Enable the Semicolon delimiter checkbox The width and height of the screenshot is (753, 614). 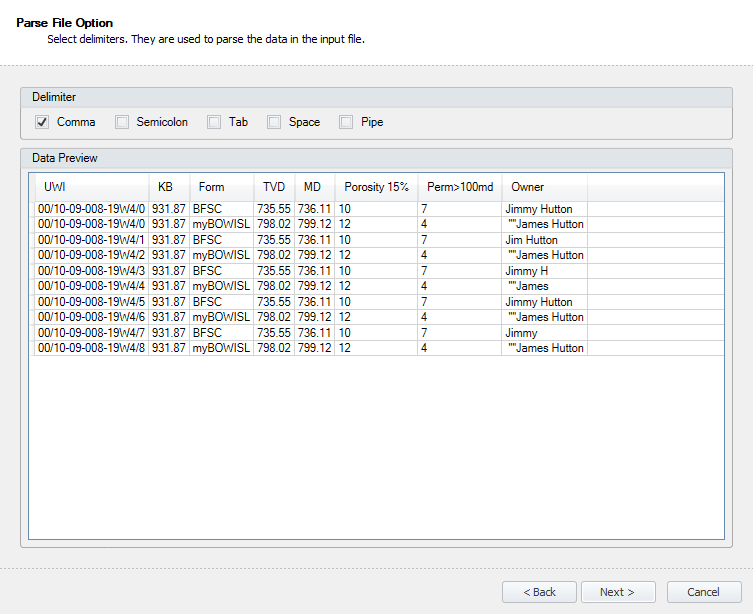click(122, 122)
